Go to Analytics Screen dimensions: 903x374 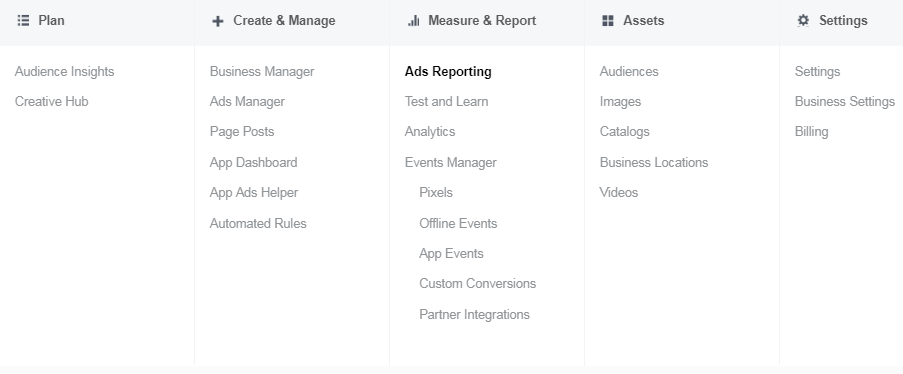click(430, 131)
